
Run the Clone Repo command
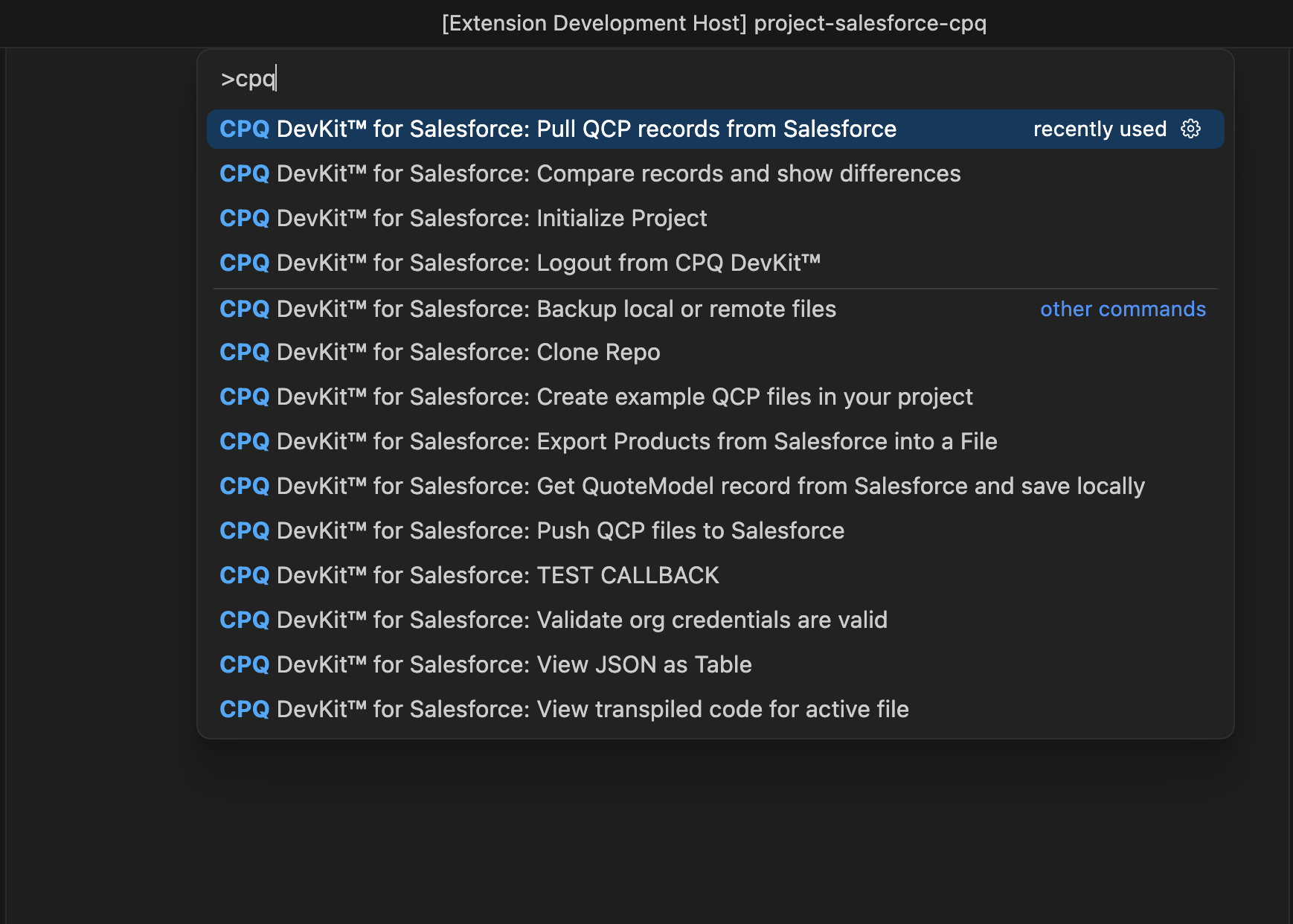[715, 352]
